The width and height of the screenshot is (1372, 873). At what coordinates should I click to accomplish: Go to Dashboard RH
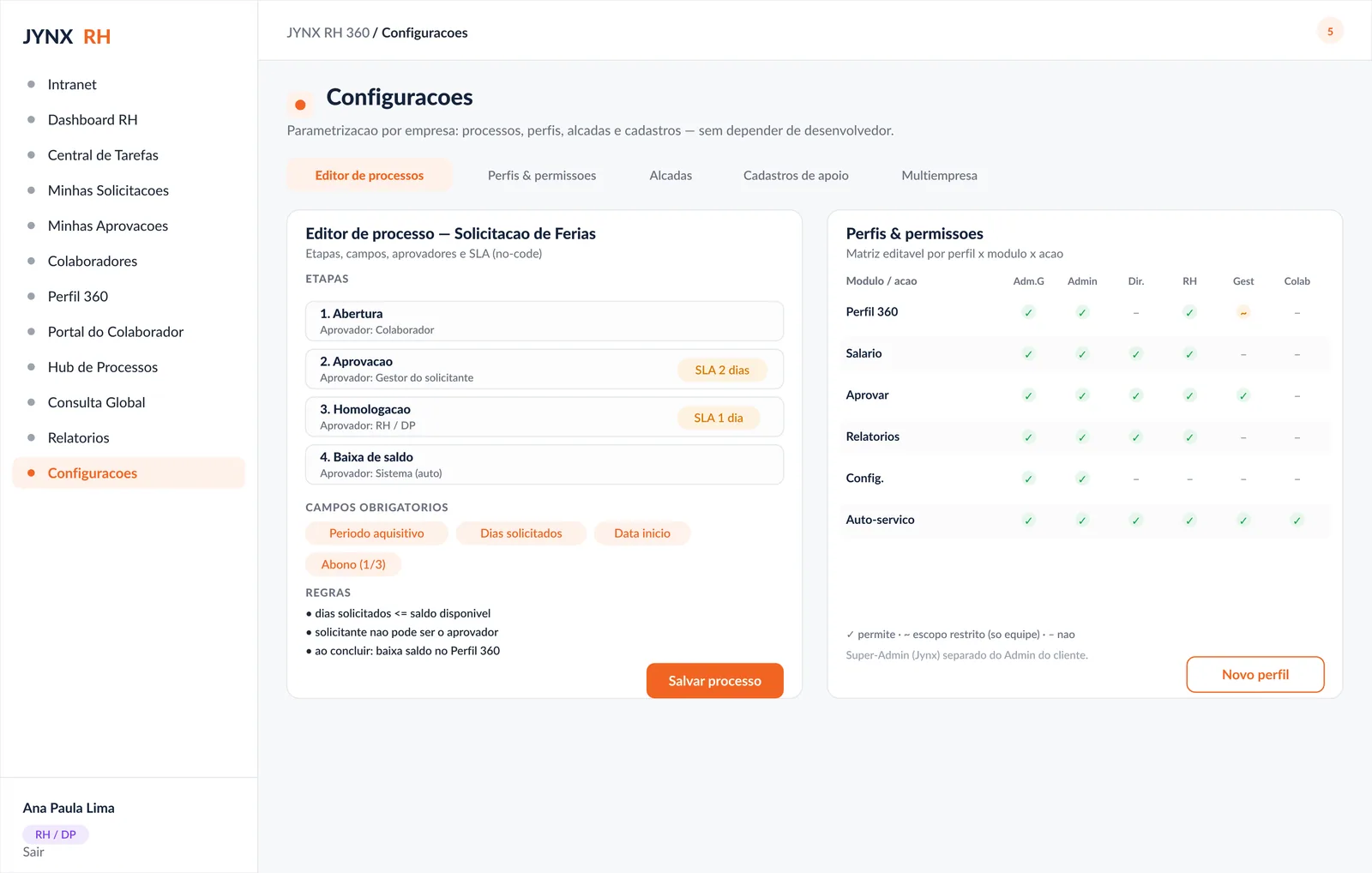129,120
